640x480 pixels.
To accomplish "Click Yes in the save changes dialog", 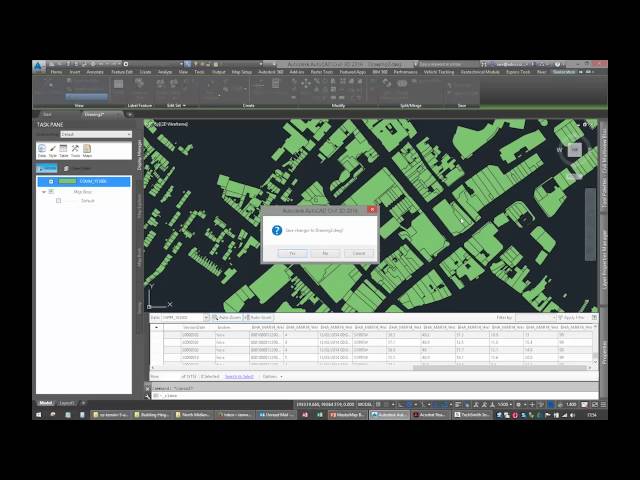I will tap(292, 253).
